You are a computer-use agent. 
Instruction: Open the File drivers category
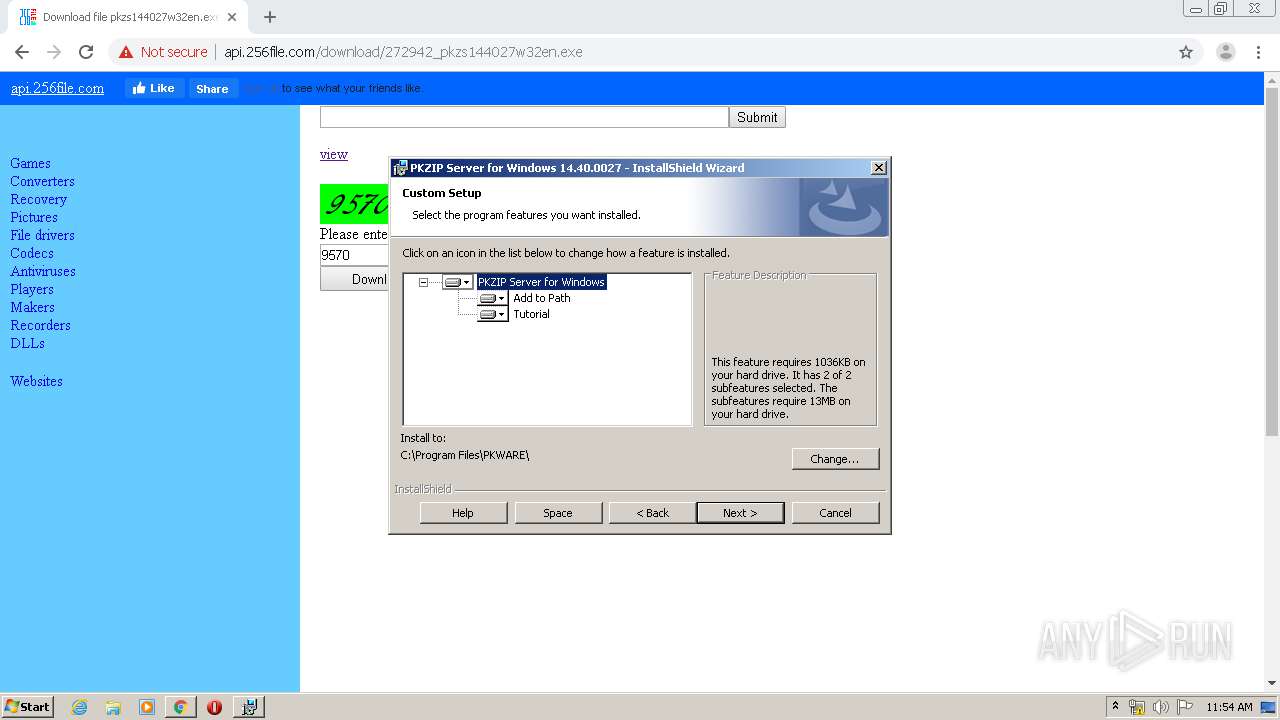pyautogui.click(x=42, y=235)
